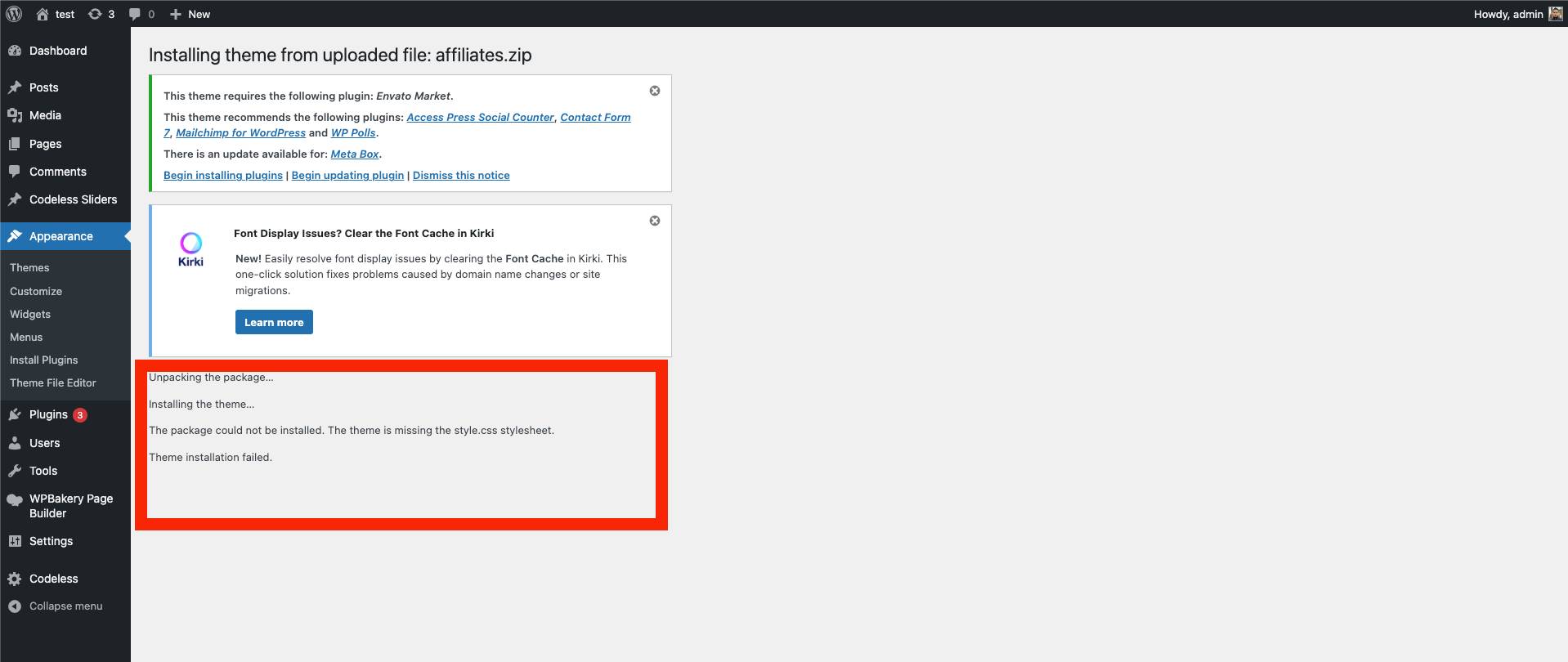This screenshot has height=662, width=1568.
Task: Click Begin installing plugins link
Action: pos(223,175)
